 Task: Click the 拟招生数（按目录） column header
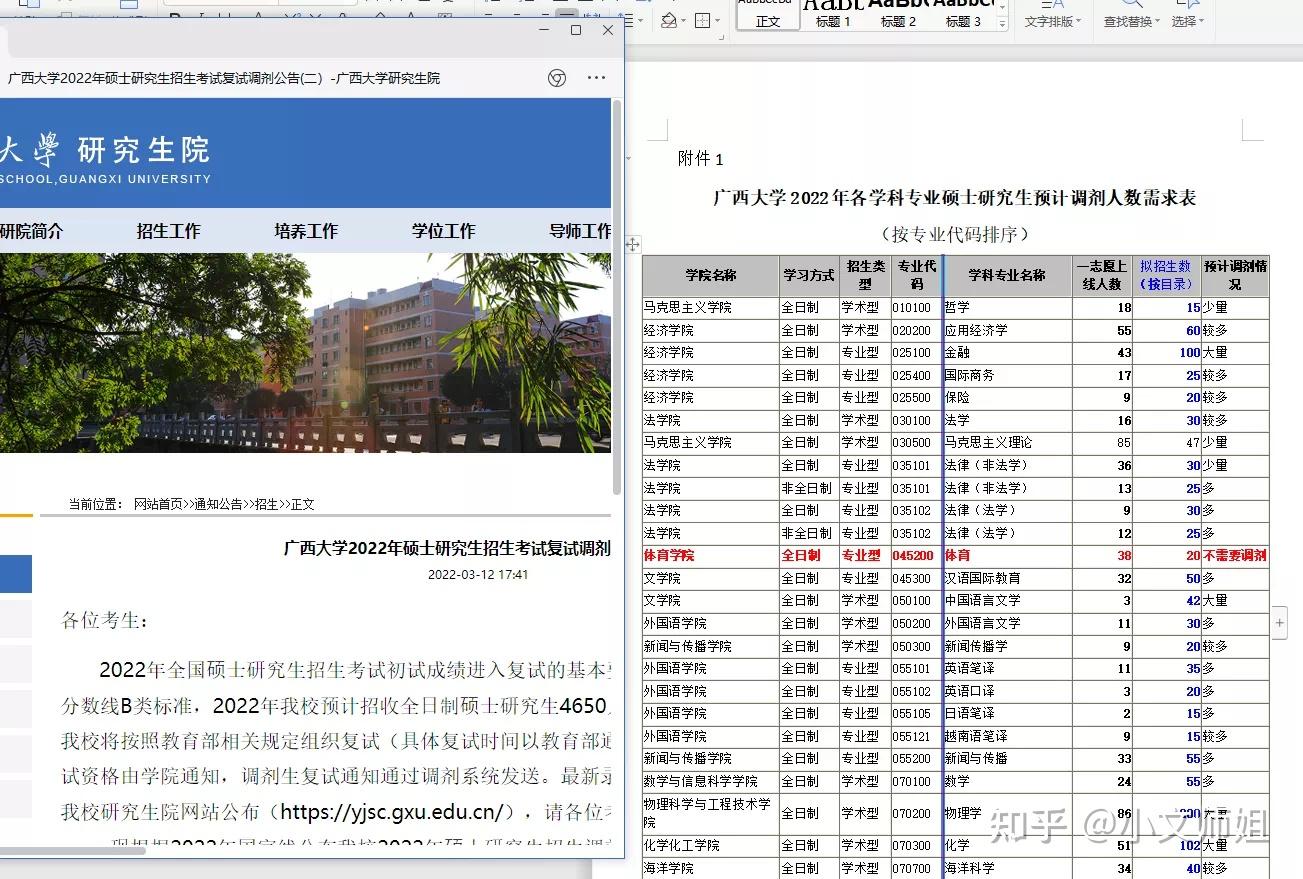click(1166, 276)
